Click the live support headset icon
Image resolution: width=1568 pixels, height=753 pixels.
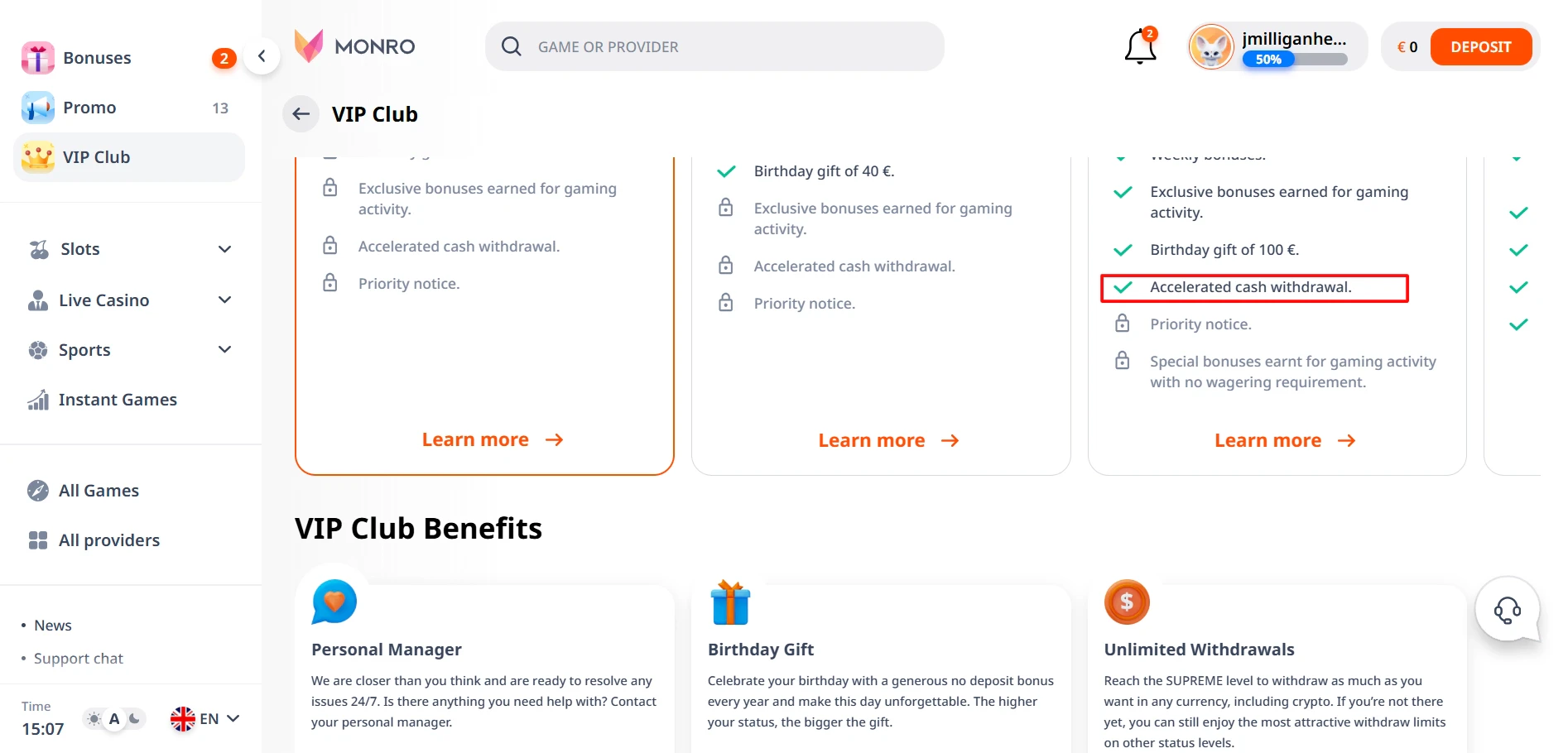[x=1507, y=611]
